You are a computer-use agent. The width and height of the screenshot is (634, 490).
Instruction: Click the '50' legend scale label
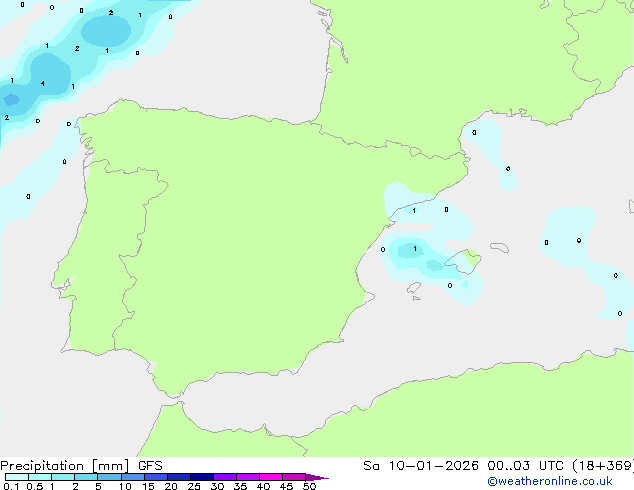click(x=309, y=486)
